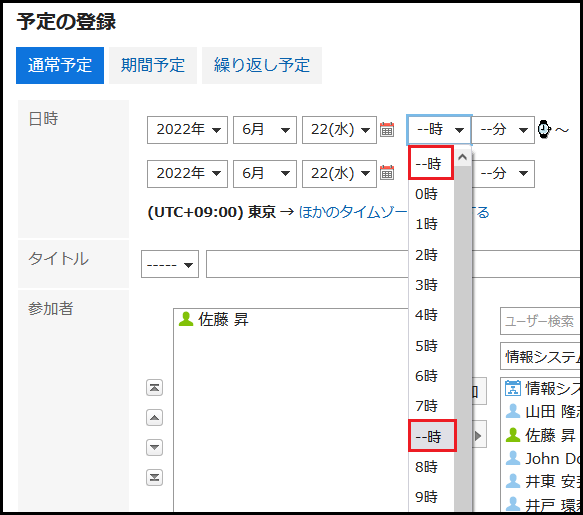This screenshot has height=515, width=583.
Task: Select user John in the candidate list
Action: [544, 458]
